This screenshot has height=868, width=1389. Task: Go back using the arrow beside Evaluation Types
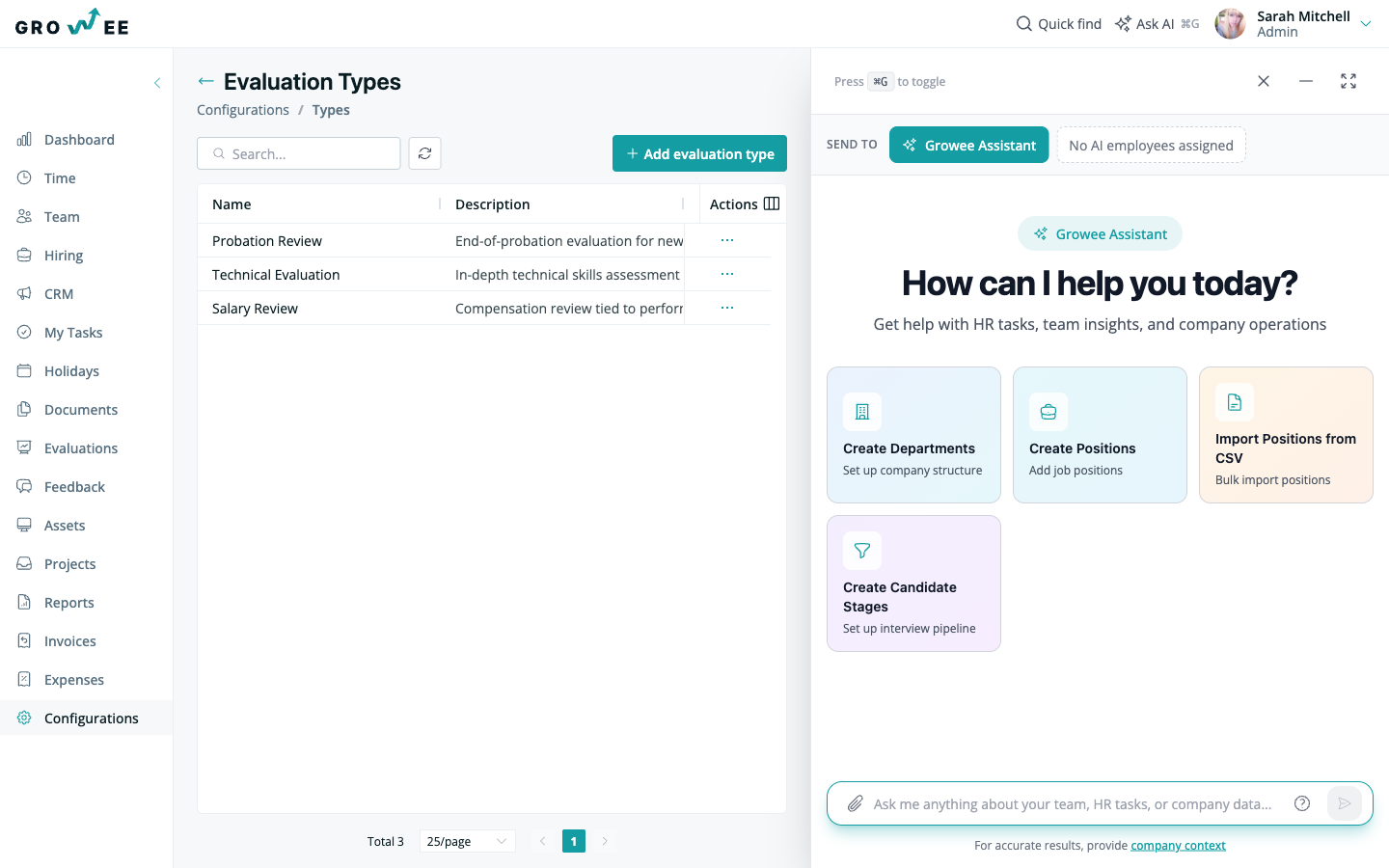coord(205,81)
